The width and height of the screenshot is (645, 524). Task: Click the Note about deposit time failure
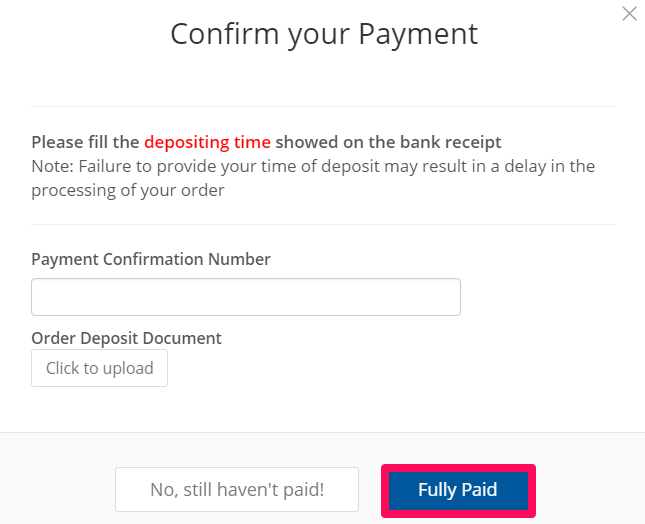313,179
